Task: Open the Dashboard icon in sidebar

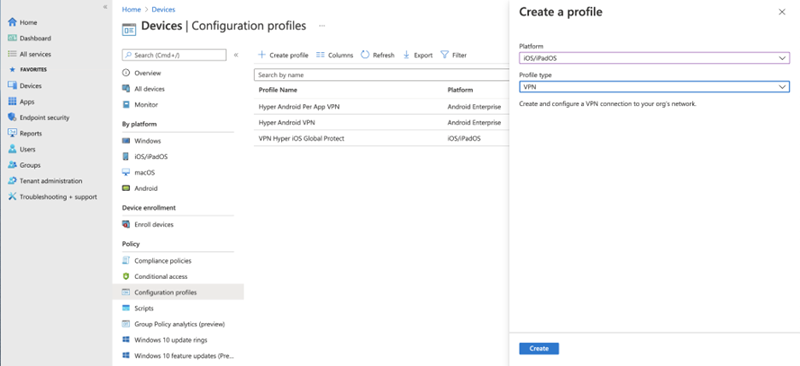Action: (x=13, y=38)
